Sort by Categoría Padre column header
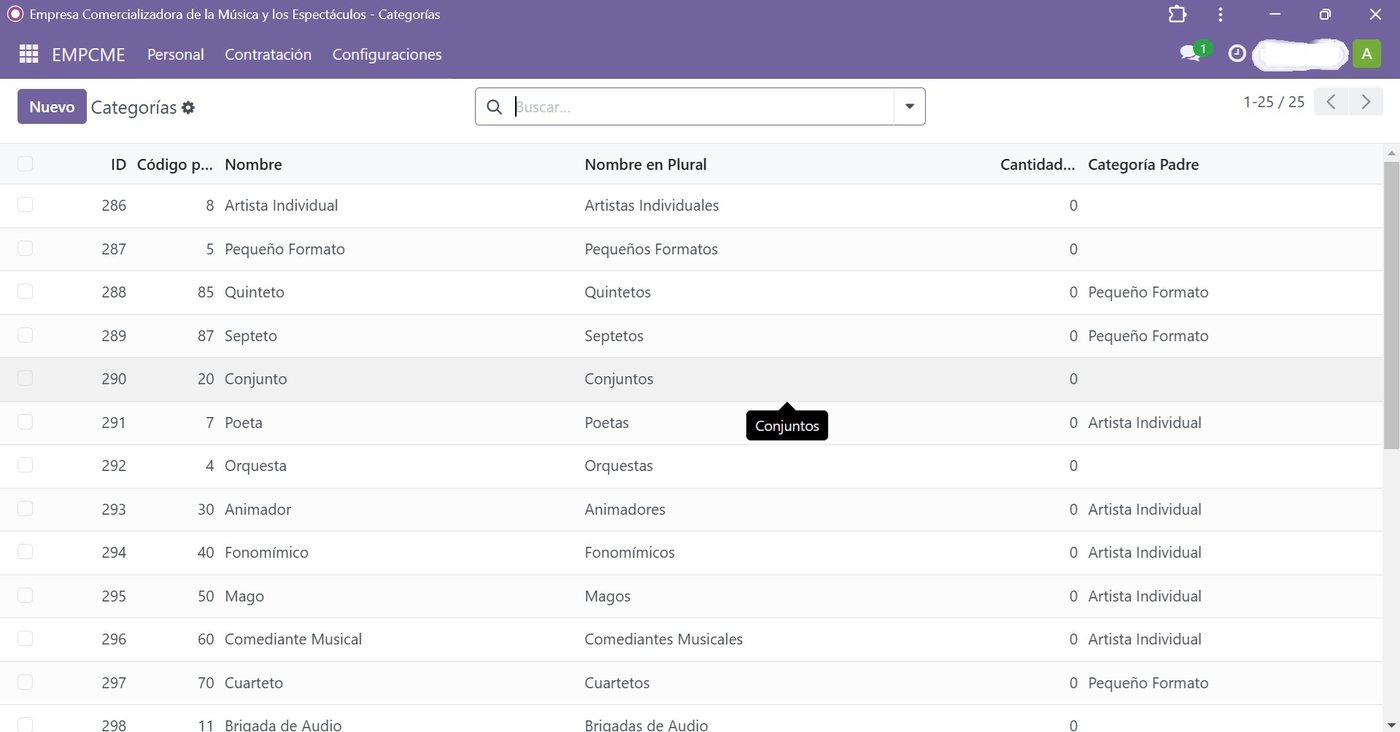 [1143, 164]
